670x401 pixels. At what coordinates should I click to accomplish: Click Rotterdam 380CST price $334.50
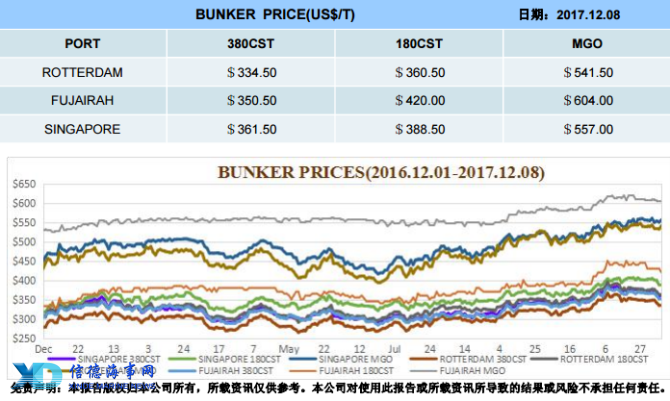click(252, 72)
